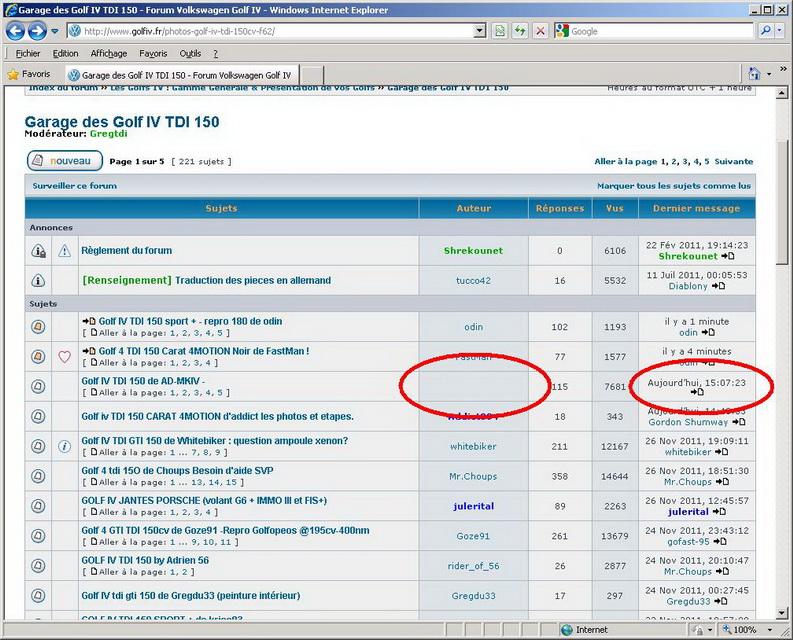Open author rider_of_56 profile
Screen dimensions: 793x640
tap(473, 566)
